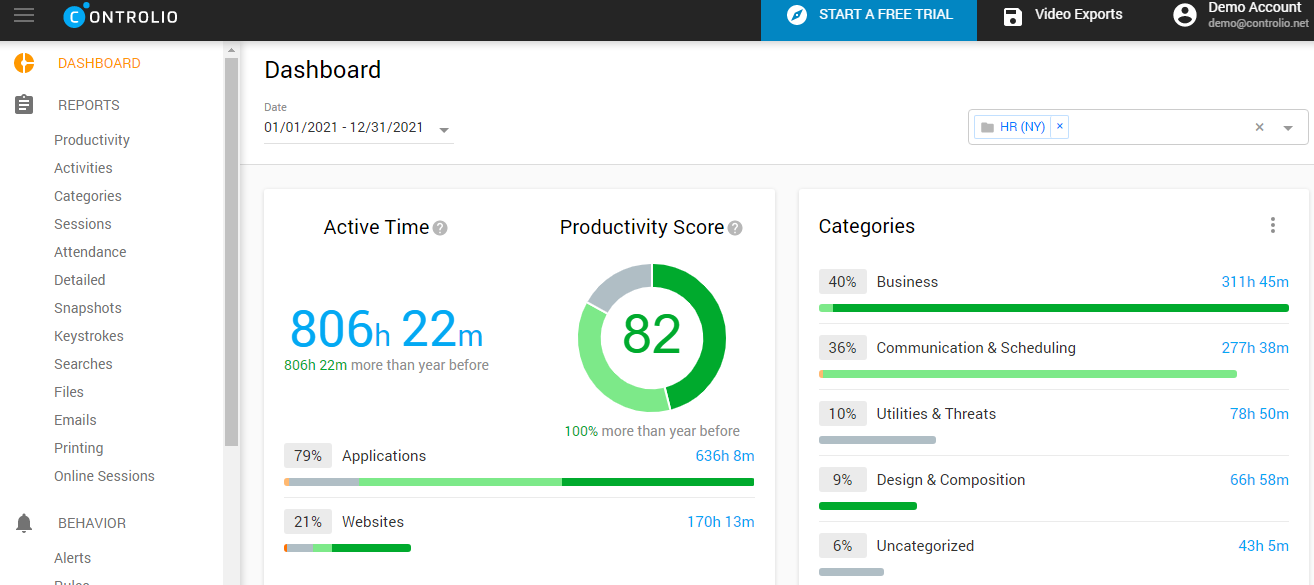
Task: Open the Emails report
Action: pyautogui.click(x=75, y=420)
